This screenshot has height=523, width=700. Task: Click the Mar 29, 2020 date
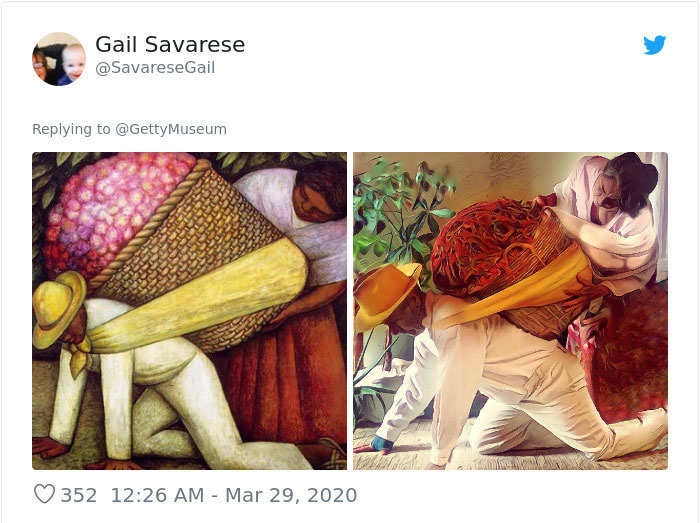[x=291, y=495]
